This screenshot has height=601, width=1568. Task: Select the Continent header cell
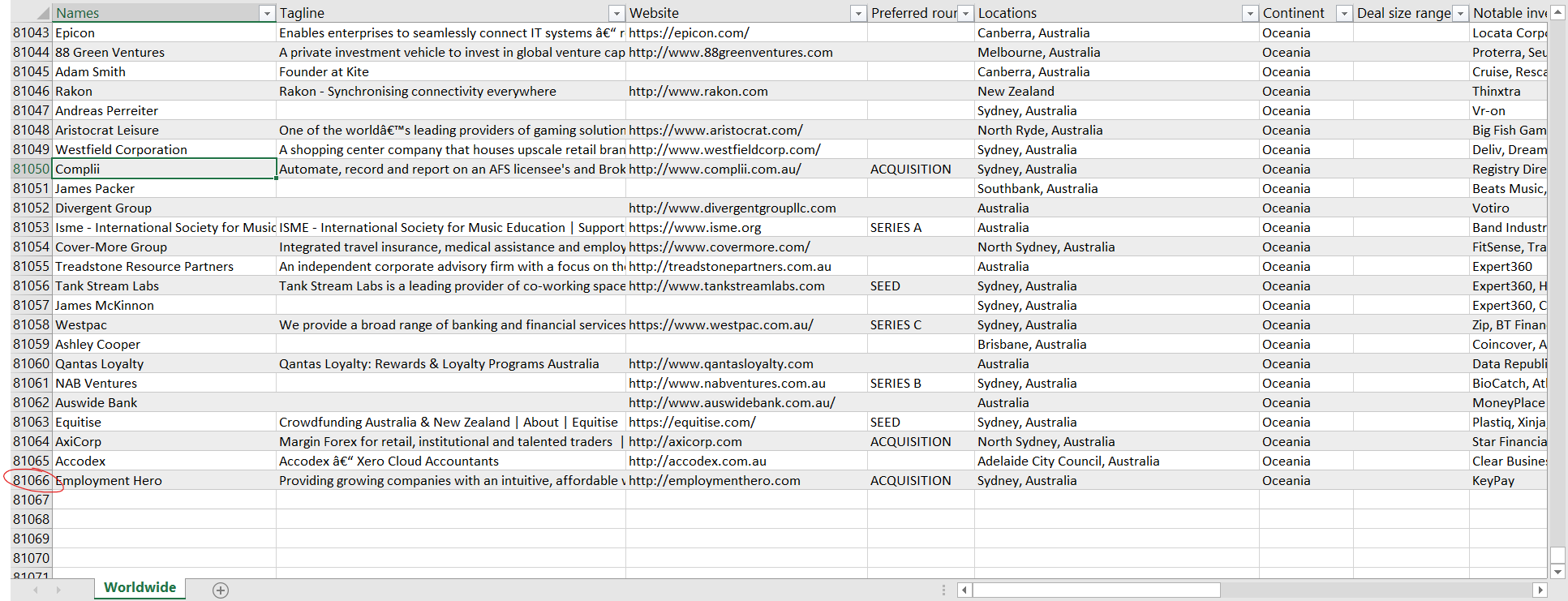coord(1298,13)
